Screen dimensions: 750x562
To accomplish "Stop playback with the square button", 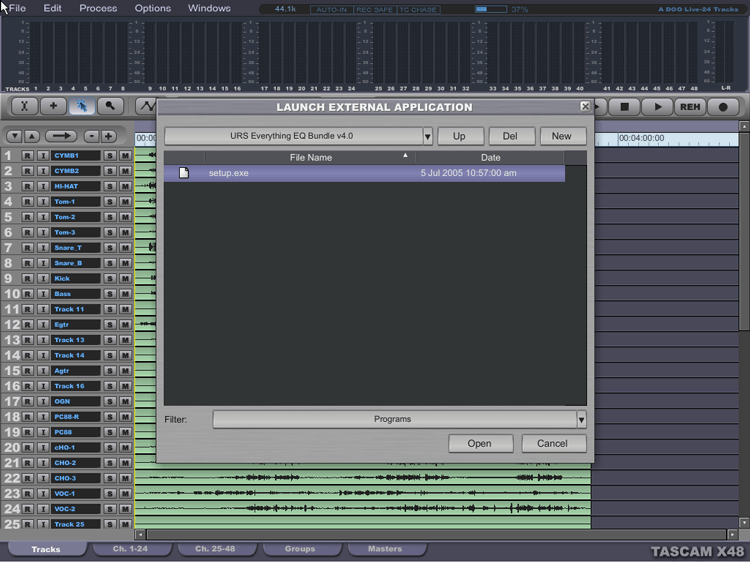I will [624, 107].
